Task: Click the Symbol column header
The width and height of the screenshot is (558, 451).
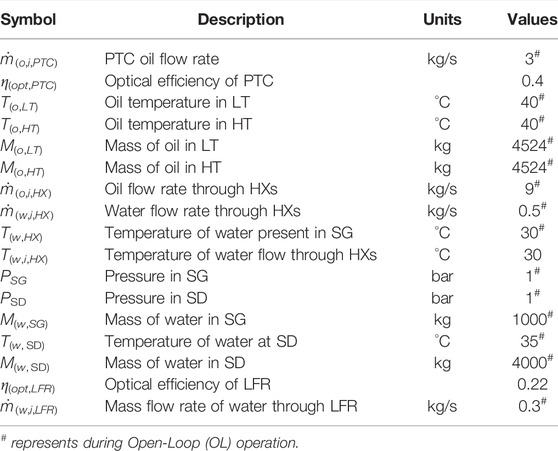Action: point(28,19)
